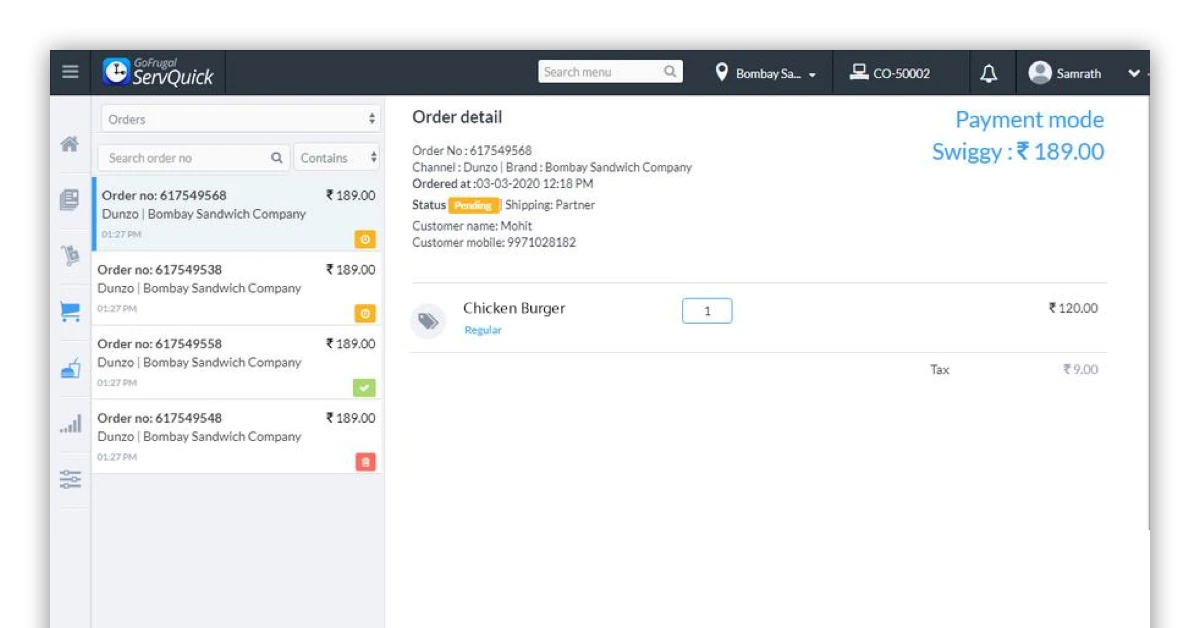This screenshot has height=628, width=1200.
Task: Click the counter terminal icon
Action: [858, 72]
